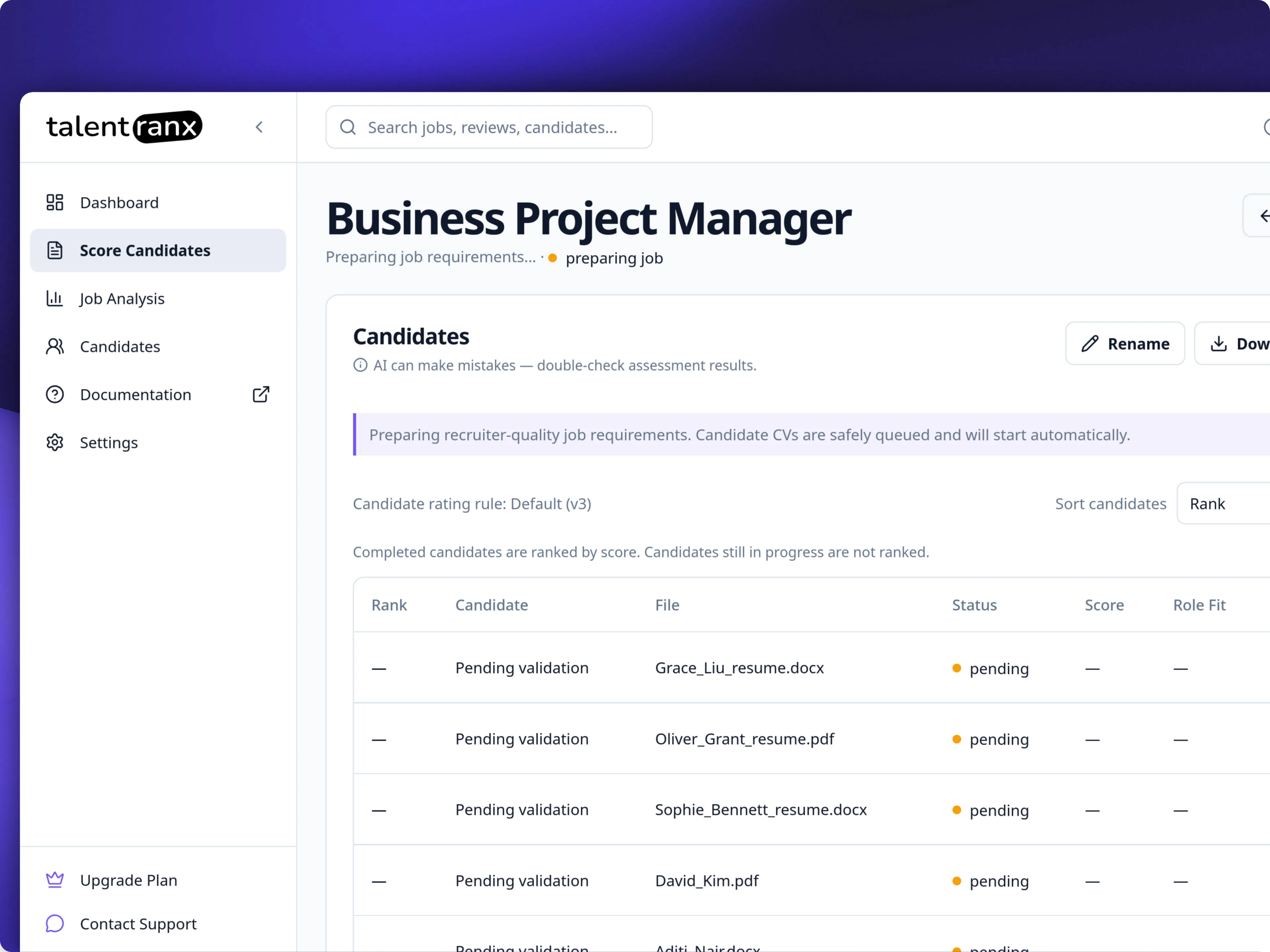Click the Candidates people icon
The height and width of the screenshot is (952, 1270).
[55, 347]
